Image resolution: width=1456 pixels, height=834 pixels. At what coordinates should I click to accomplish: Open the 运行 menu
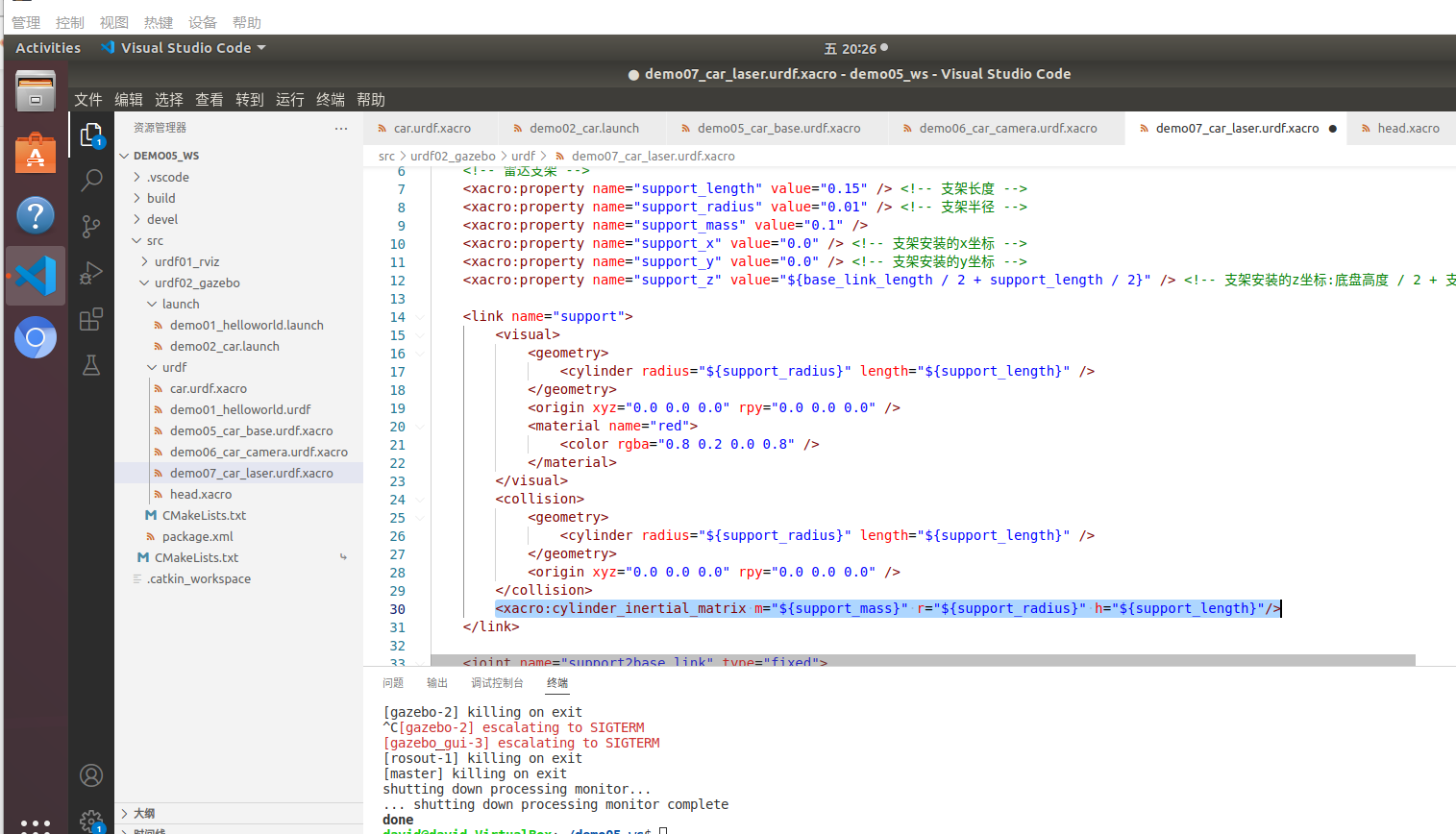[290, 100]
